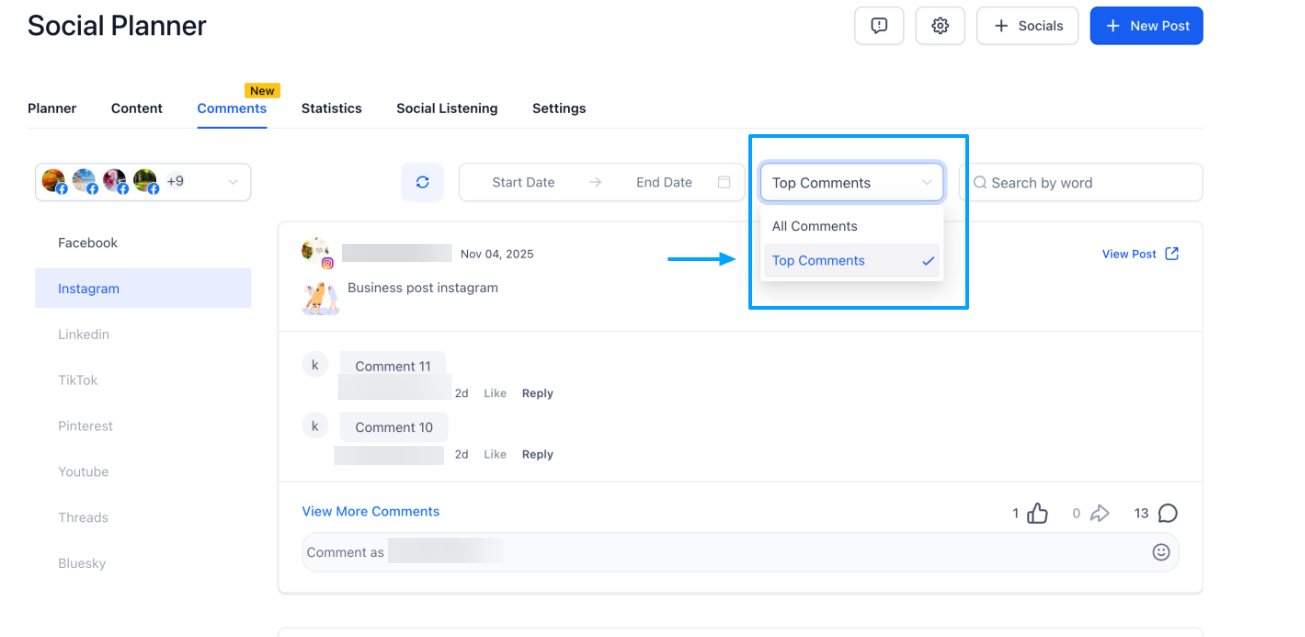Click View More Comments link
Image resolution: width=1305 pixels, height=637 pixels.
370,511
